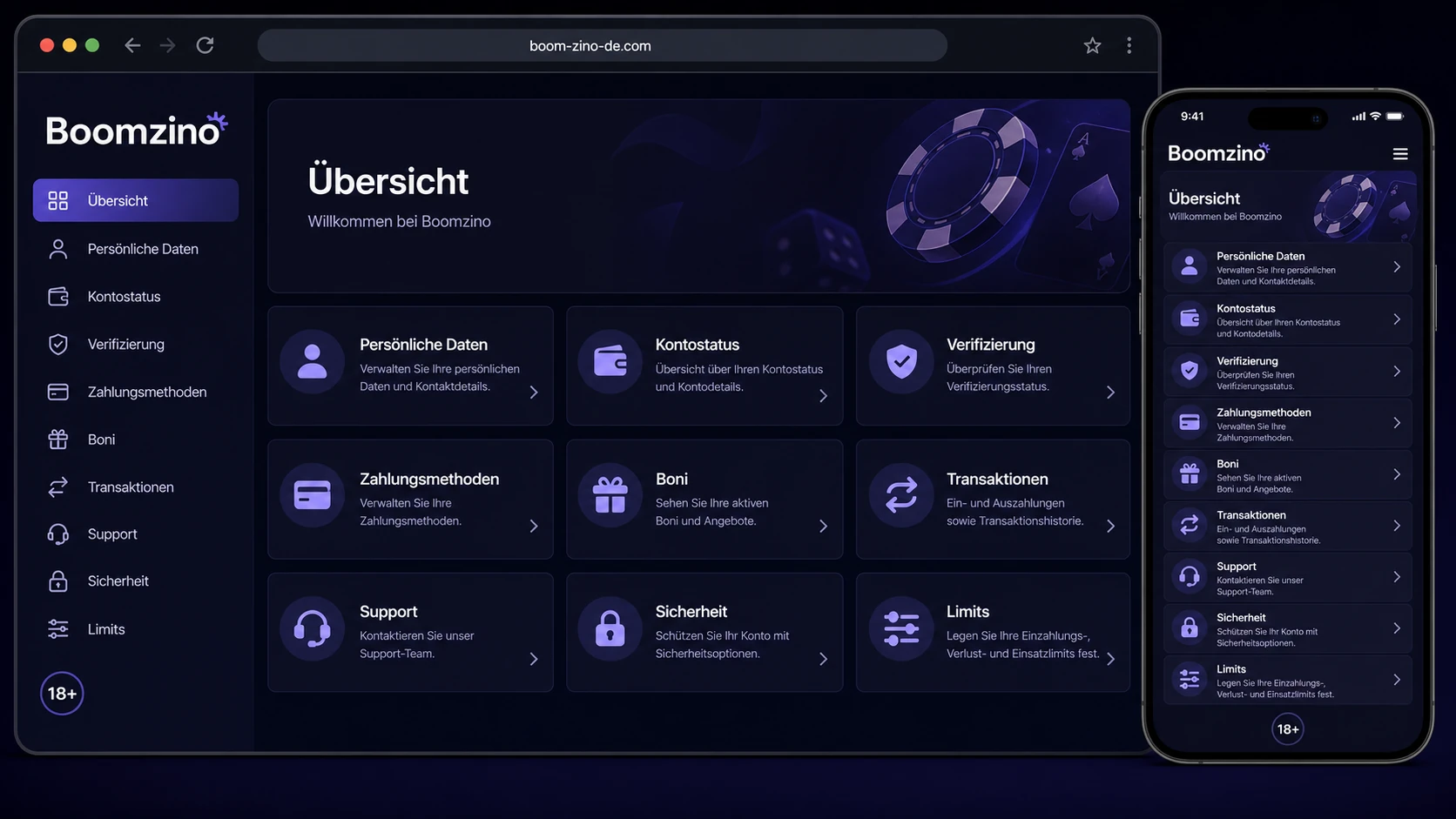Click "Legen Sie Ihre Einzahlungs-" Limits description

[x=1018, y=636]
